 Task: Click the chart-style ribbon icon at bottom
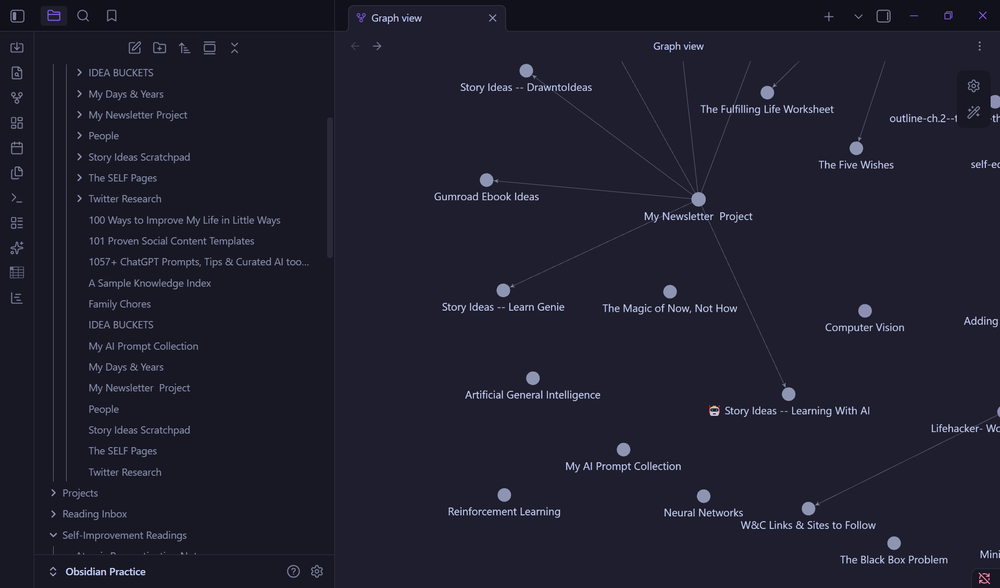(x=17, y=298)
